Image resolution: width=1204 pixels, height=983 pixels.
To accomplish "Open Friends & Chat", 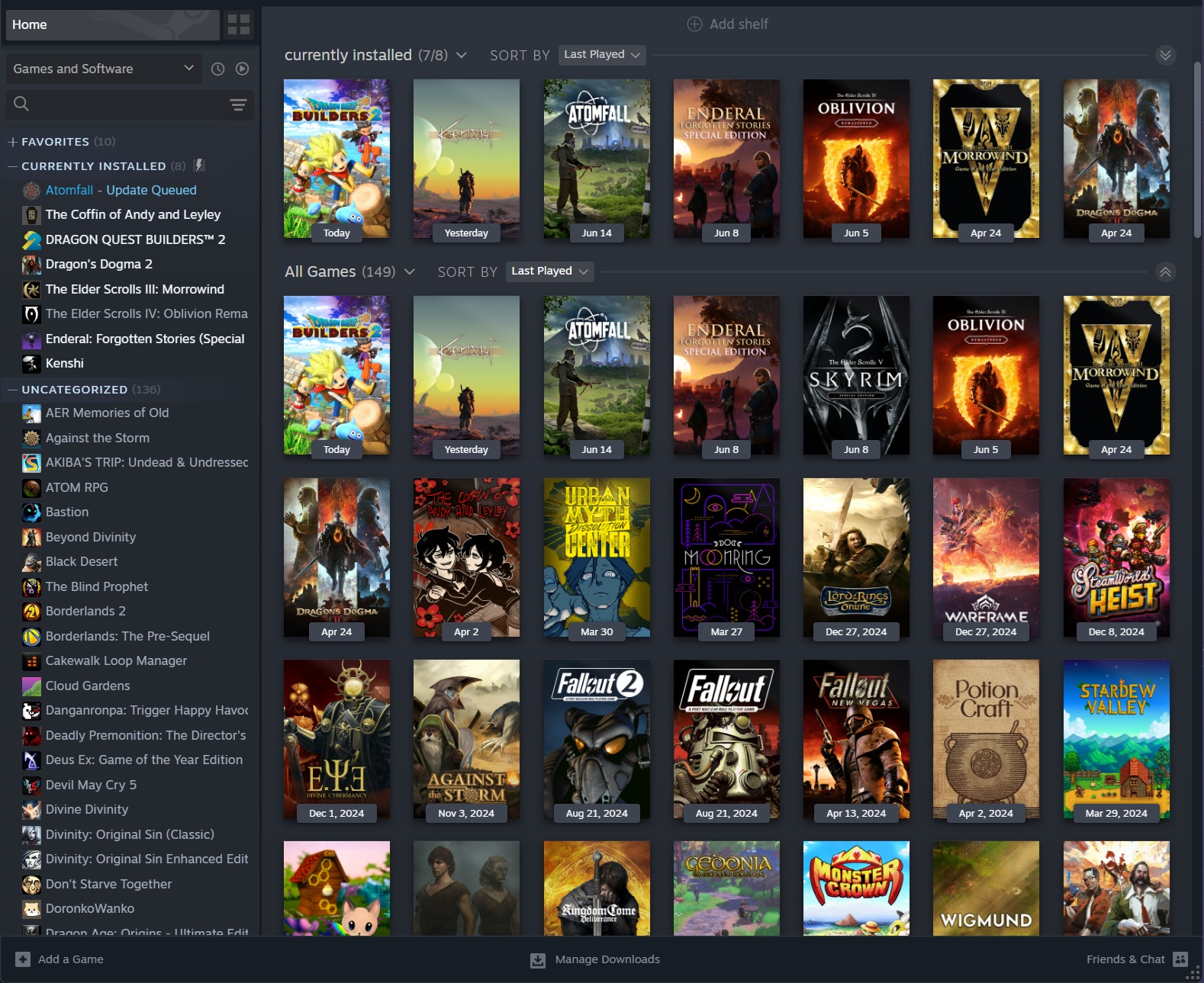I will (1137, 959).
